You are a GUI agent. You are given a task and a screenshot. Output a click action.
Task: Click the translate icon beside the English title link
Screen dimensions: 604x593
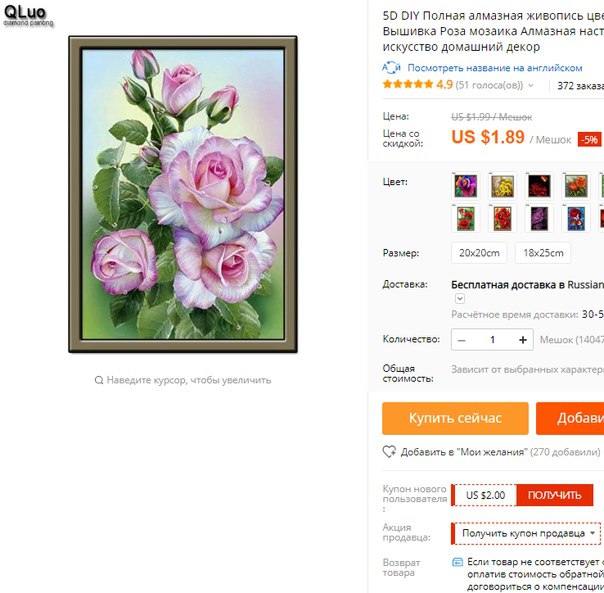click(x=391, y=67)
